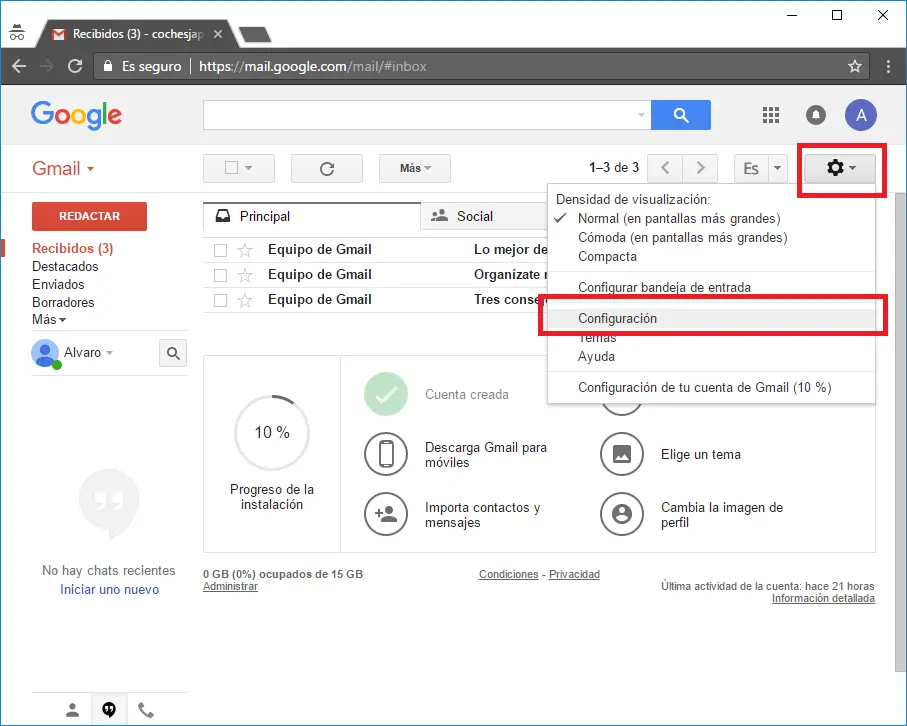Select the Organízate email checkbox
This screenshot has height=726, width=907.
coord(220,275)
